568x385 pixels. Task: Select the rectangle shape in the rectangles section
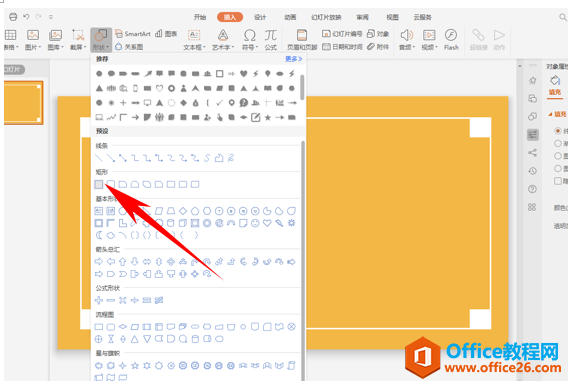coord(99,184)
